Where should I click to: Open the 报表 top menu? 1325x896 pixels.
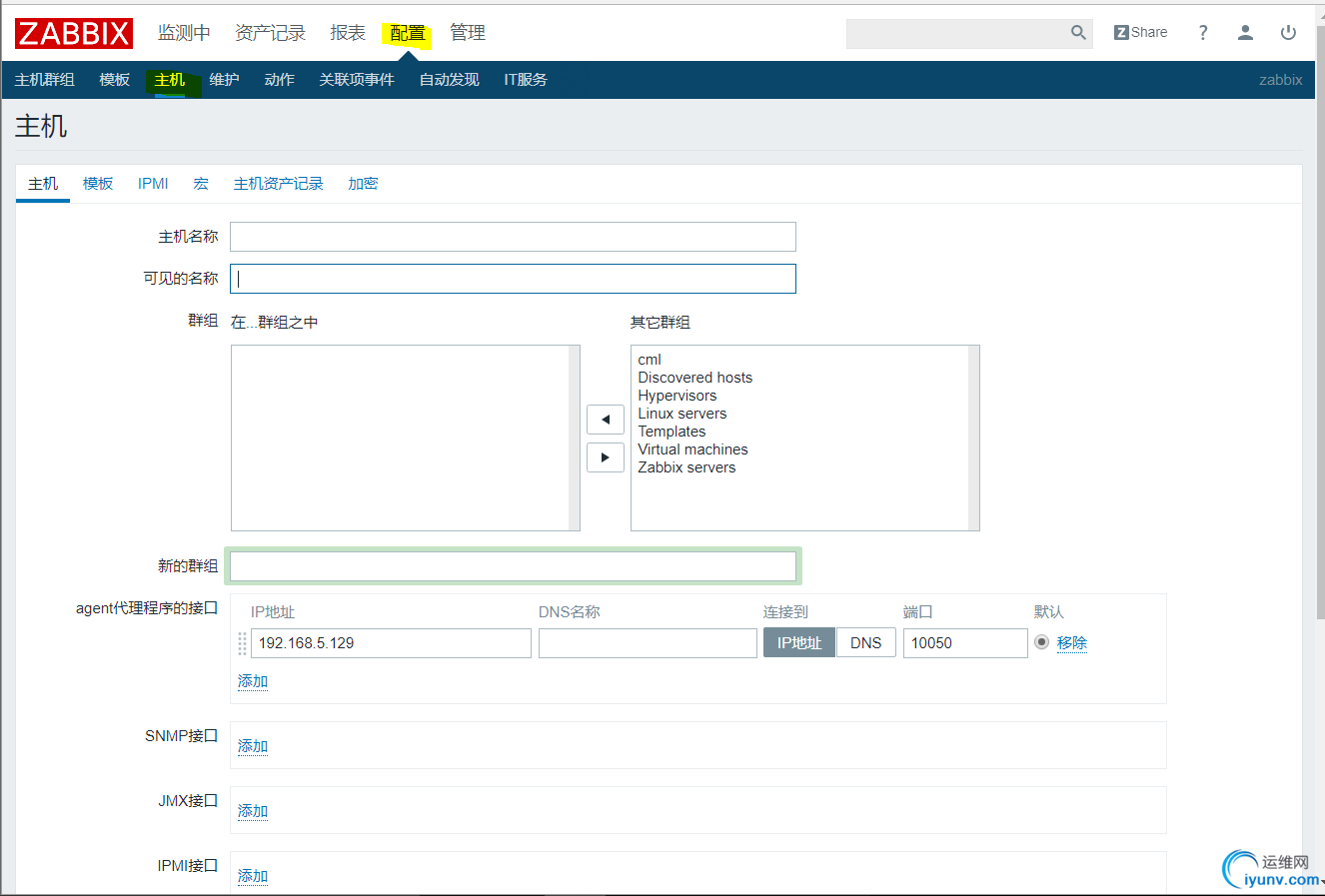point(348,33)
